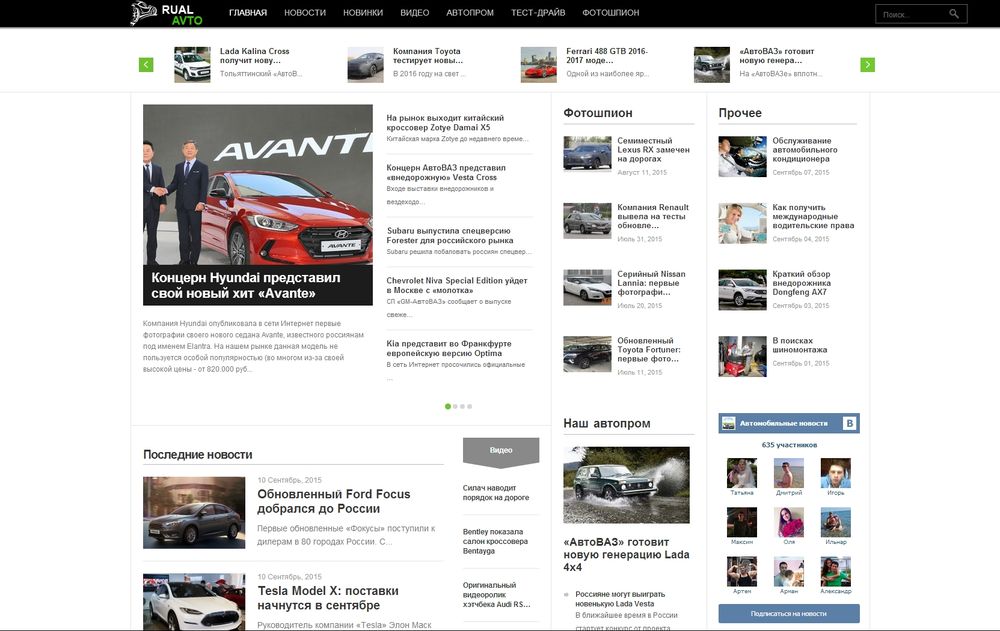Open Силач наводит порядок на дороге video

[x=496, y=493]
